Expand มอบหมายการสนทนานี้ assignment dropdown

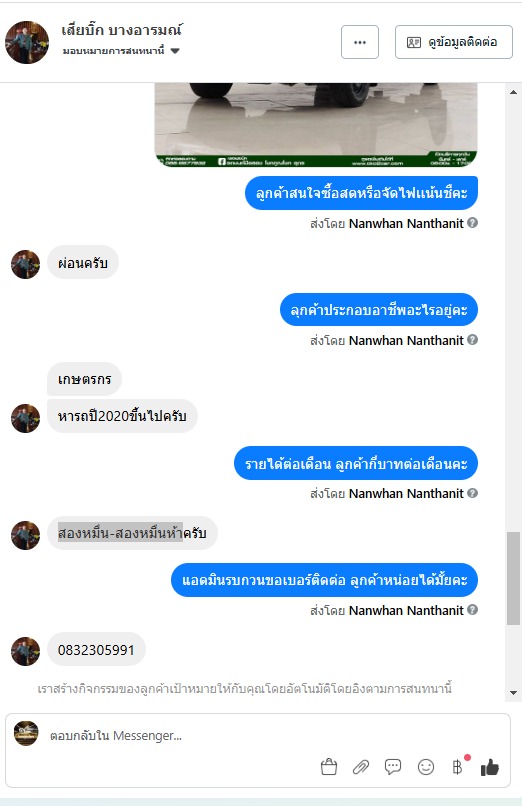(x=175, y=51)
